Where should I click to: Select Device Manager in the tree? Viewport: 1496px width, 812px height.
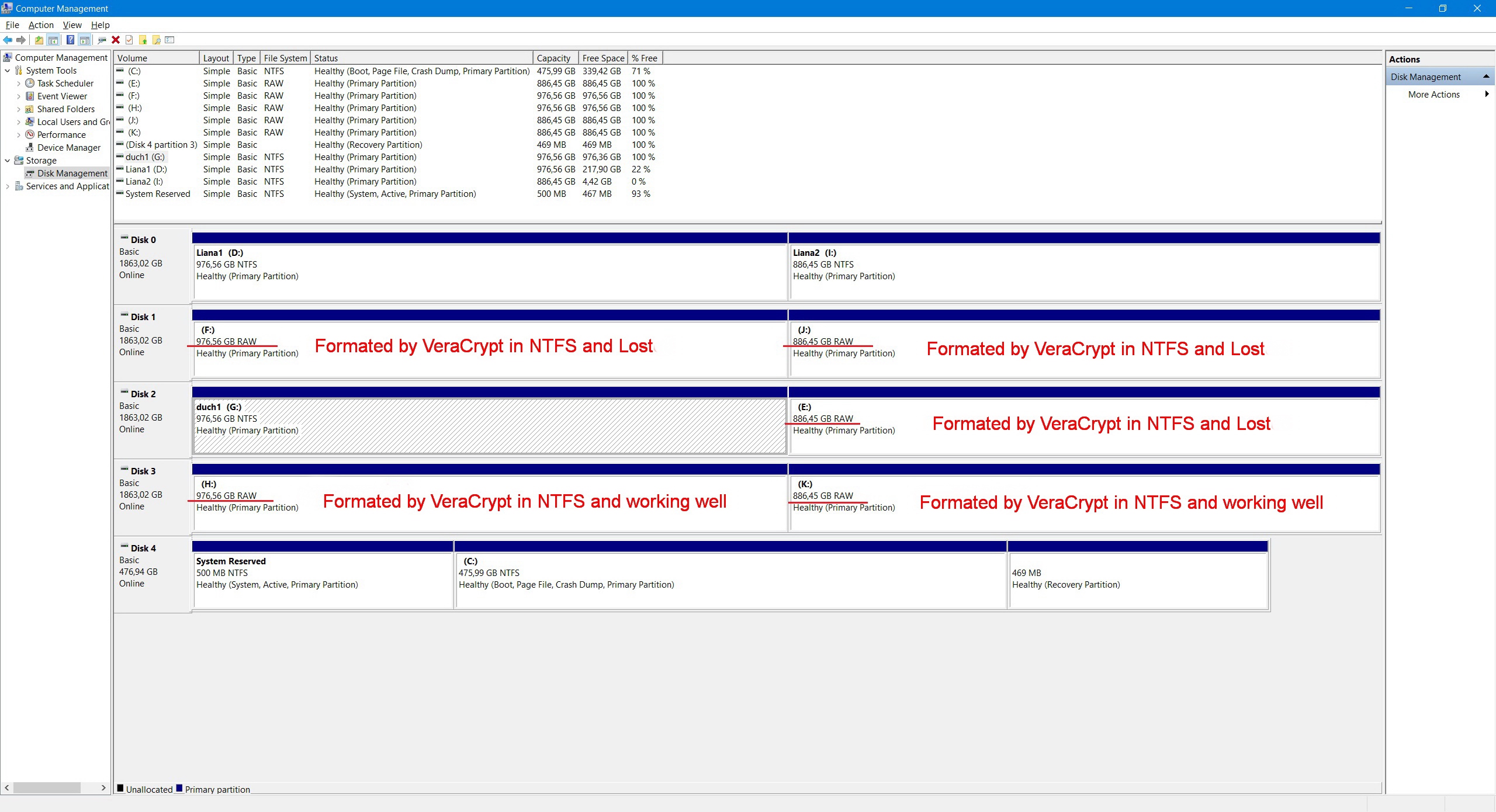tap(68, 148)
